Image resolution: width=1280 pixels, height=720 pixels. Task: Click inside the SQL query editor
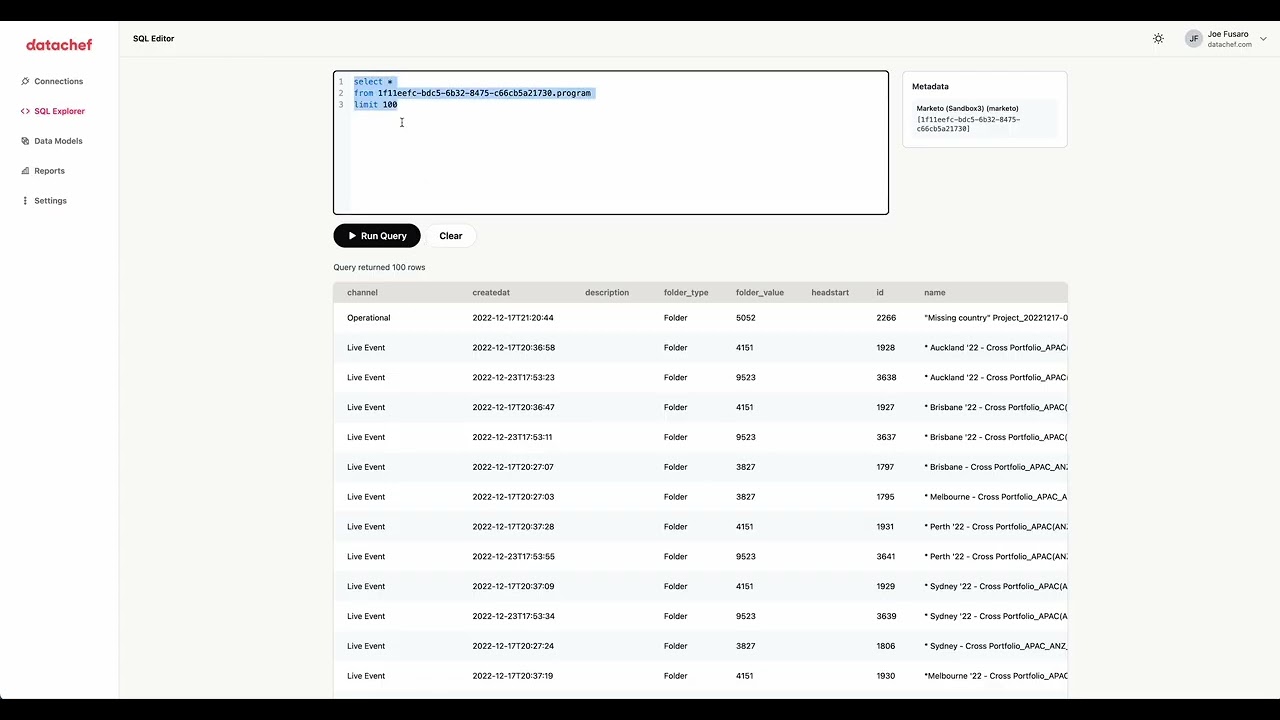click(x=611, y=142)
